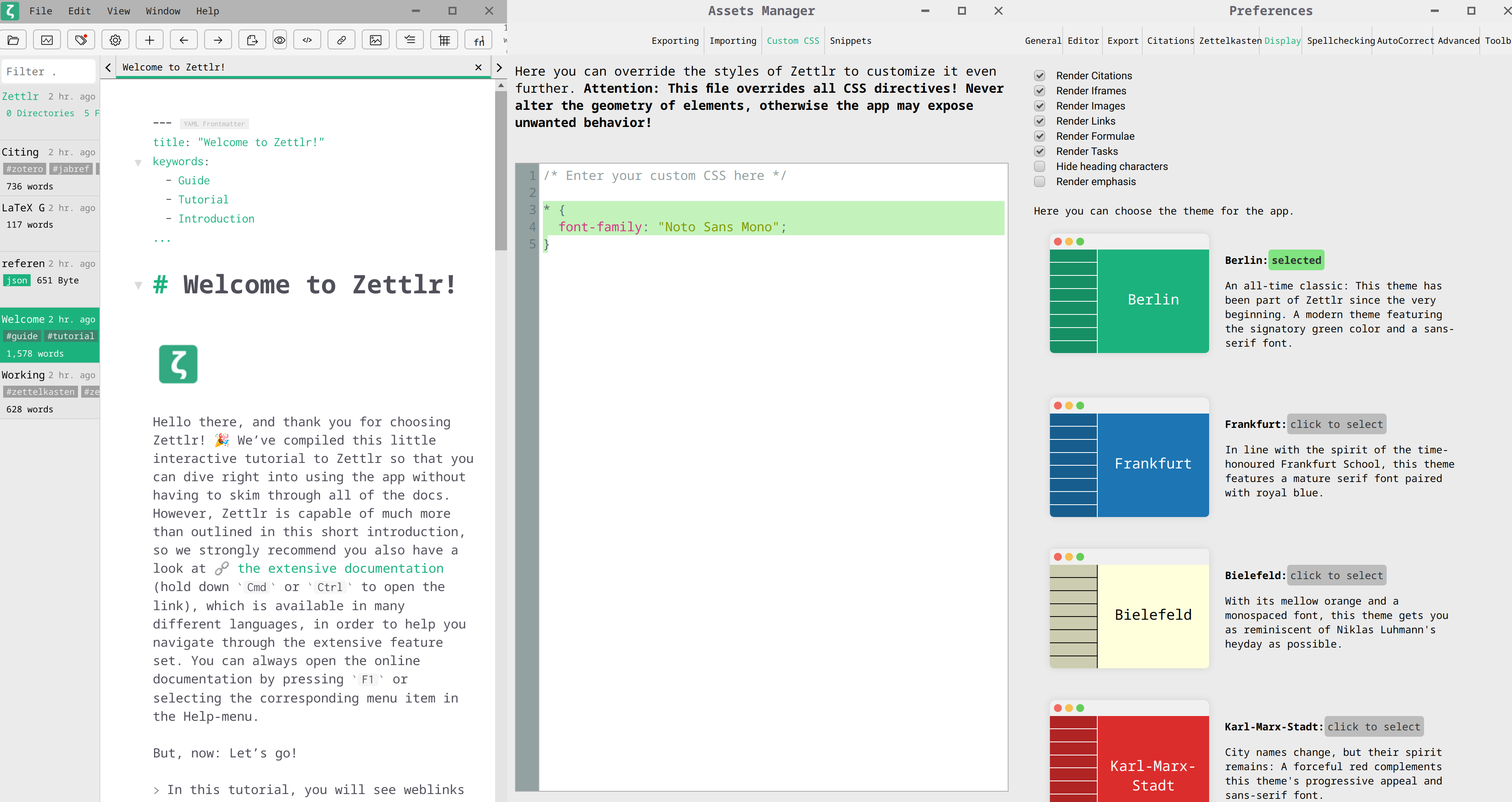Expand the right sidebar chevron
The height and width of the screenshot is (802, 1512).
tap(499, 68)
